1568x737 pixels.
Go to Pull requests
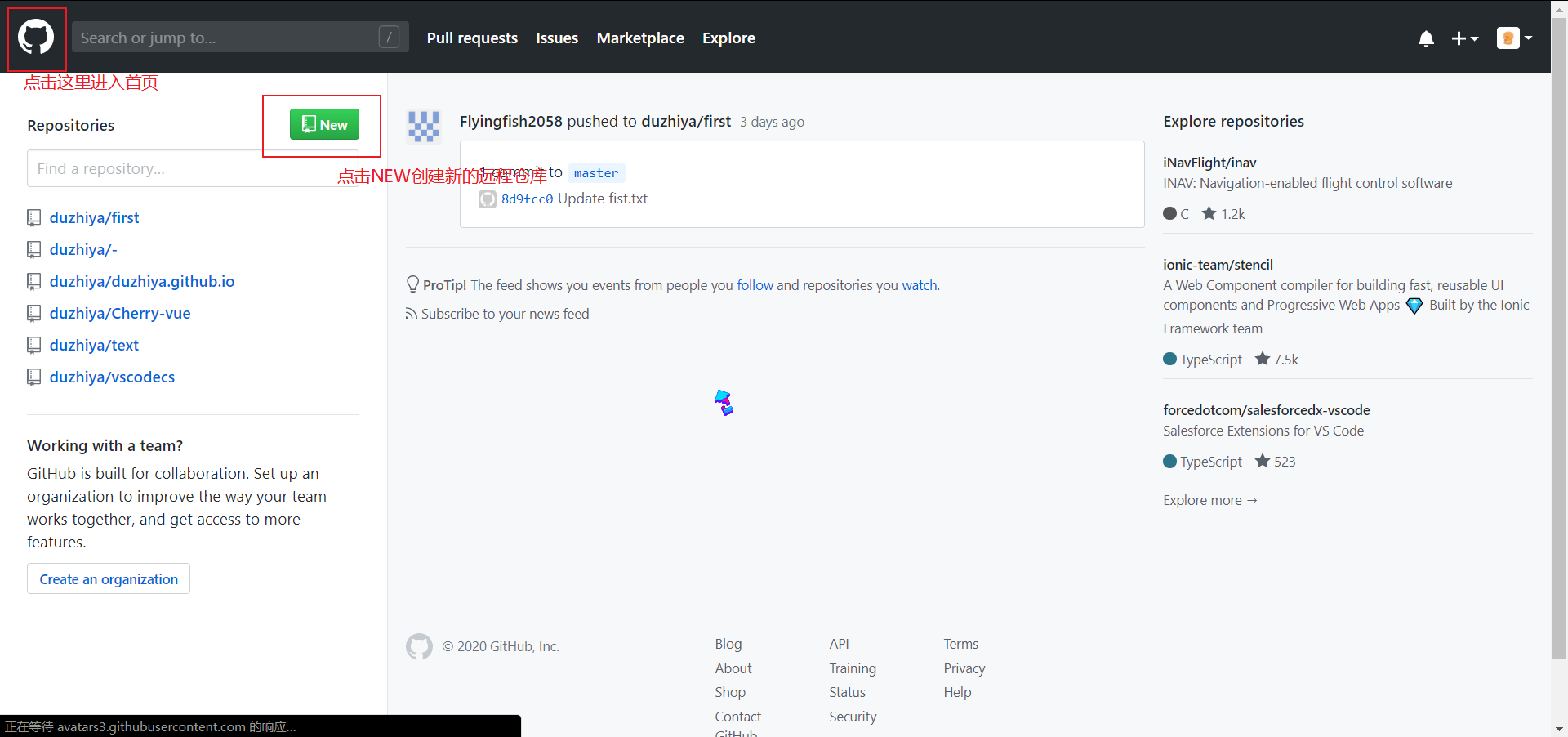(x=472, y=38)
